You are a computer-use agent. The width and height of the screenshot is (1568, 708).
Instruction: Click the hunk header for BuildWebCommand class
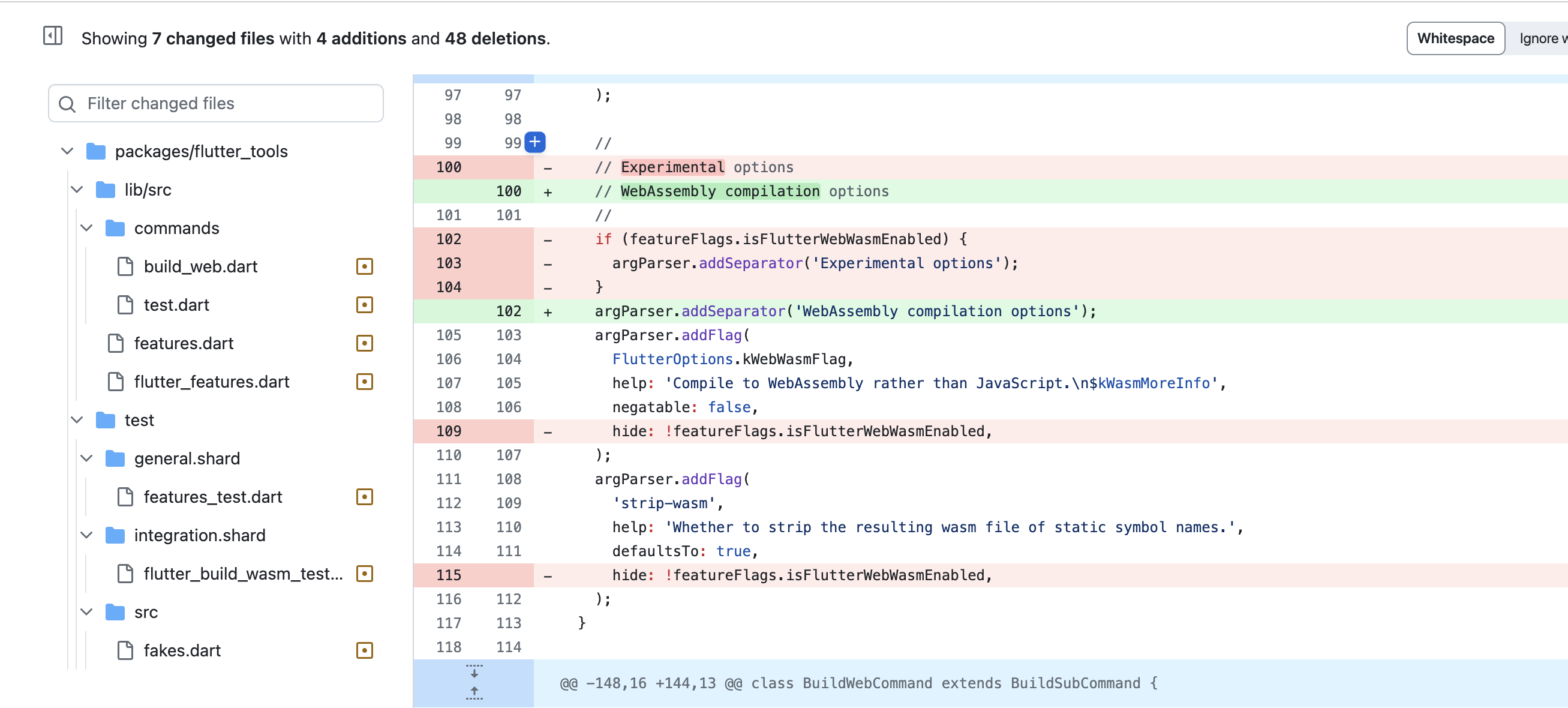click(858, 683)
